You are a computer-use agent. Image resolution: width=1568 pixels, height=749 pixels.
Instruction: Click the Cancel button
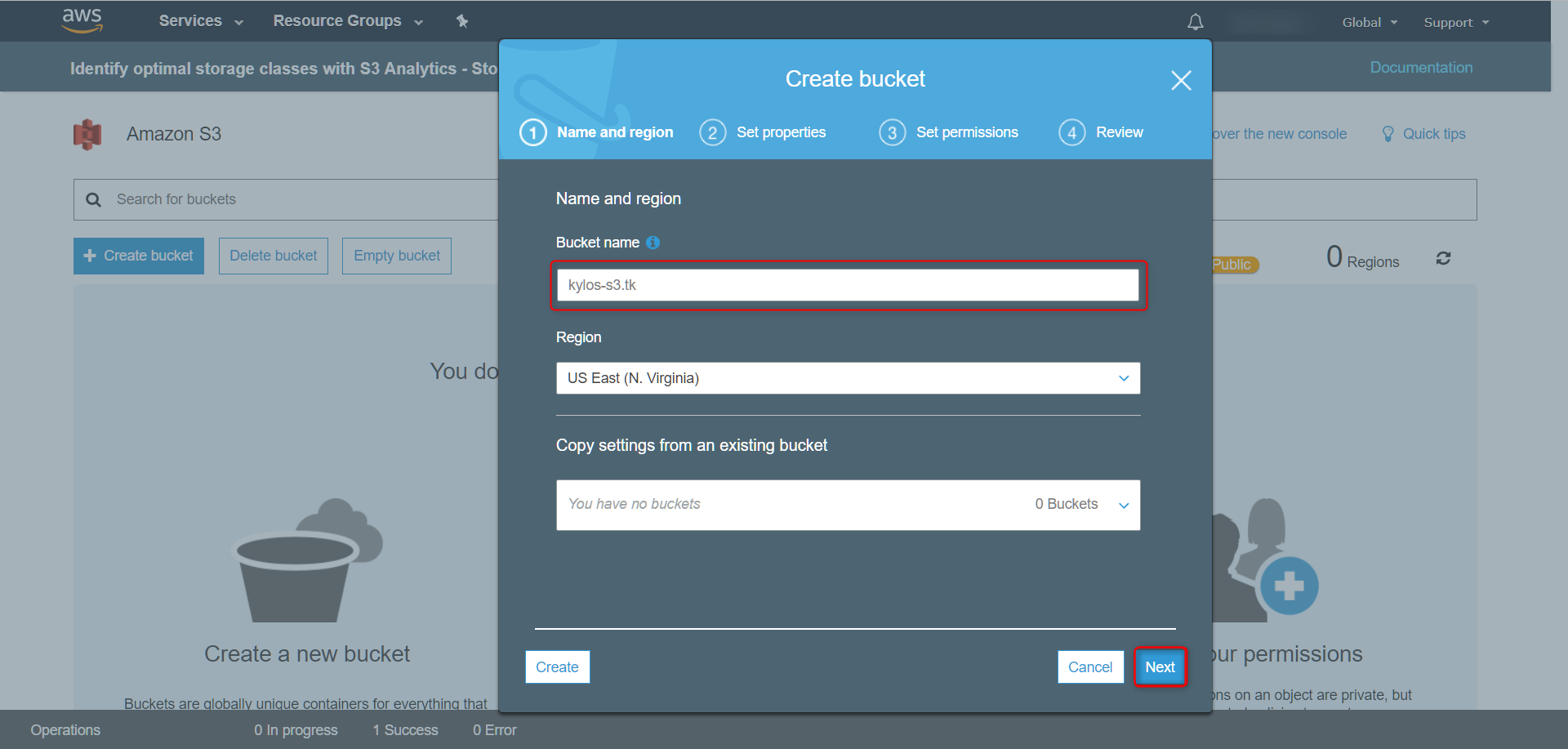pyautogui.click(x=1090, y=667)
